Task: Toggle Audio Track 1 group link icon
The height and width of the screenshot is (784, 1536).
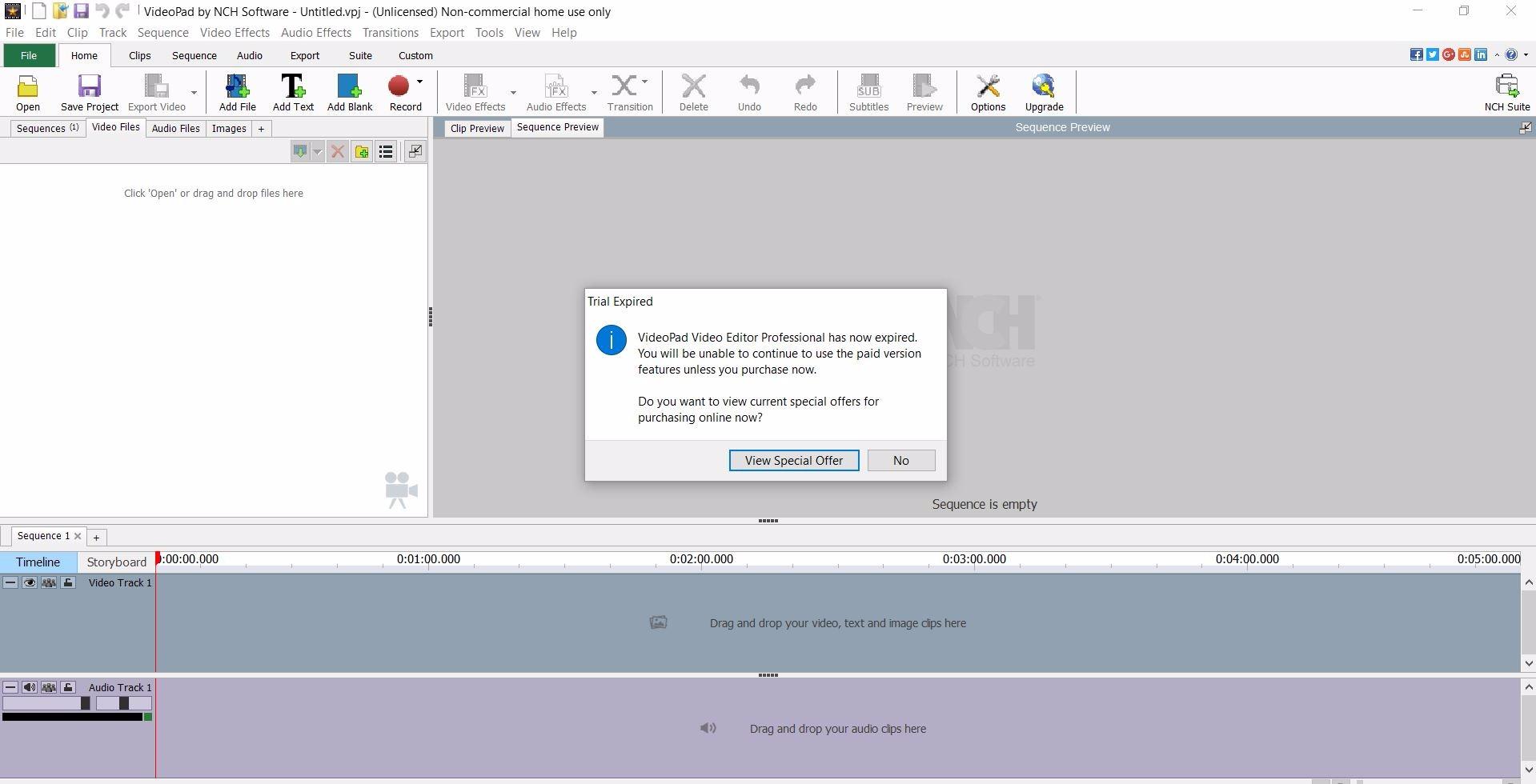Action: [x=49, y=687]
